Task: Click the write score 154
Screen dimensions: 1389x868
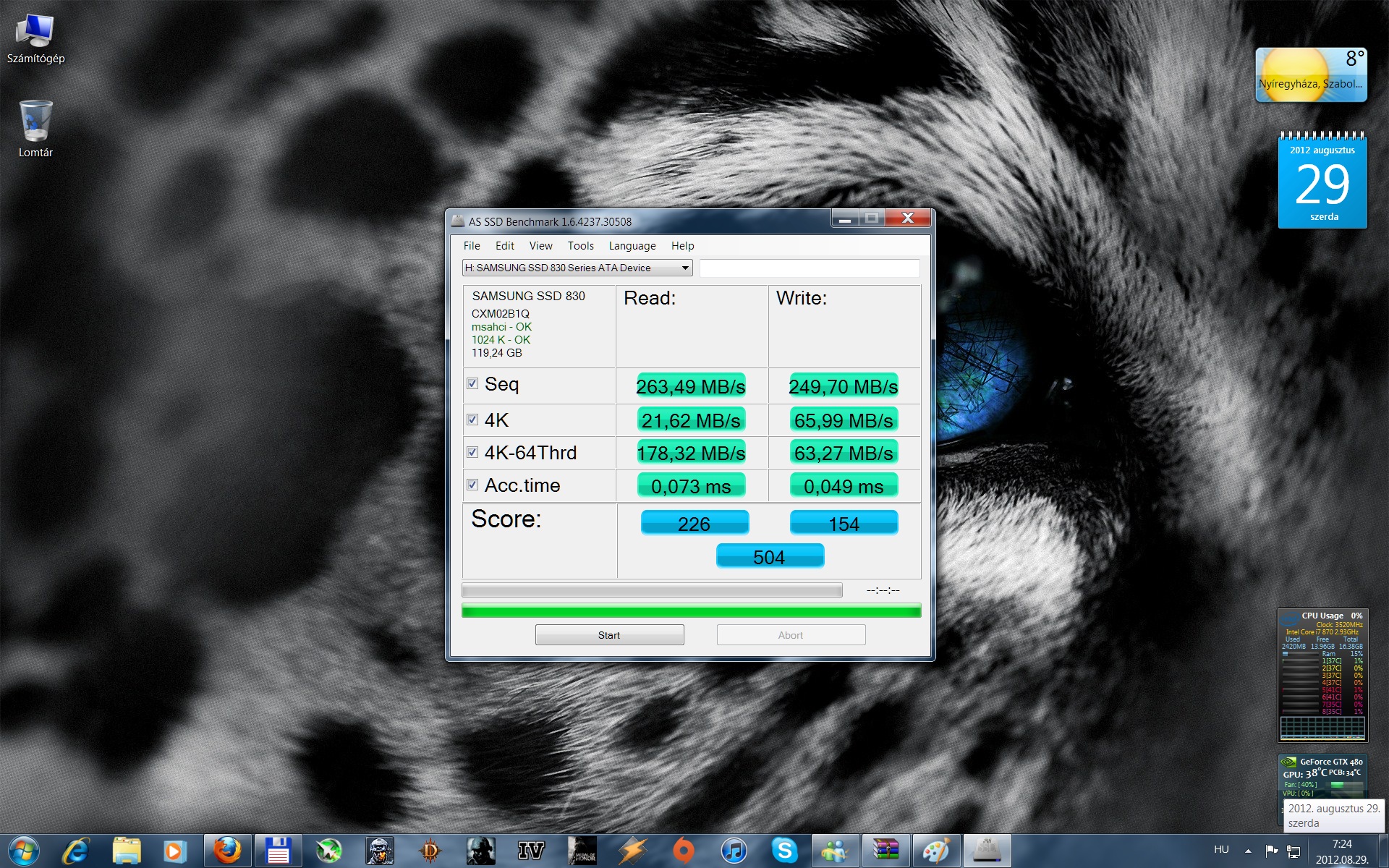Action: (x=844, y=523)
